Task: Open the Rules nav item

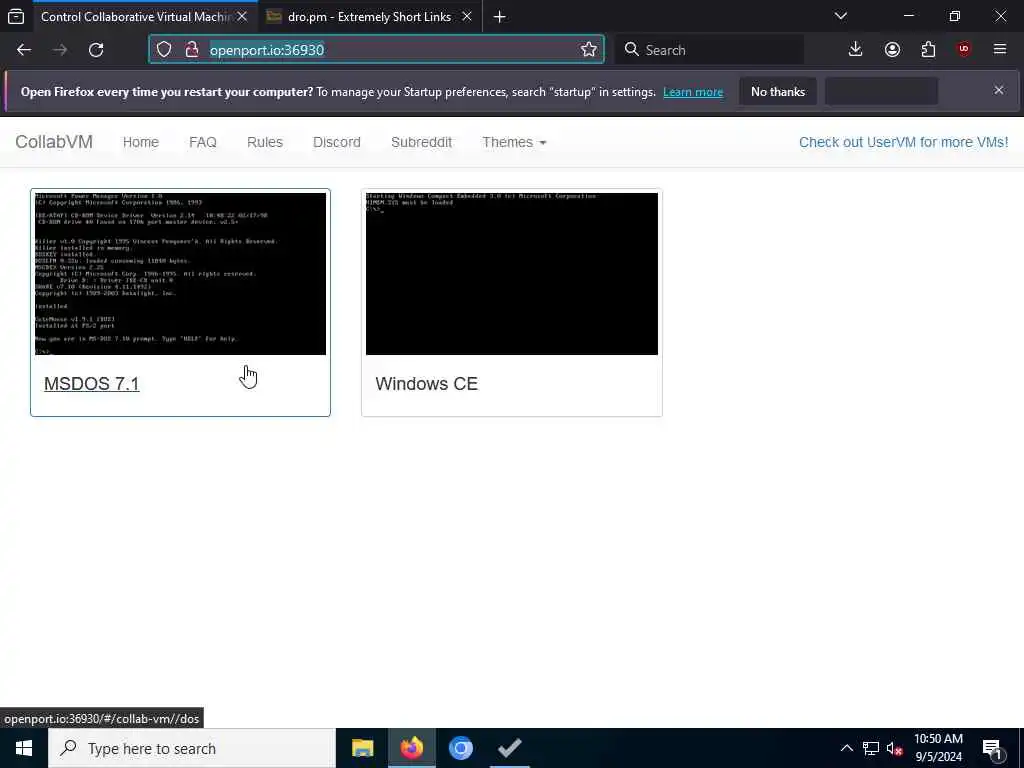Action: 264,142
